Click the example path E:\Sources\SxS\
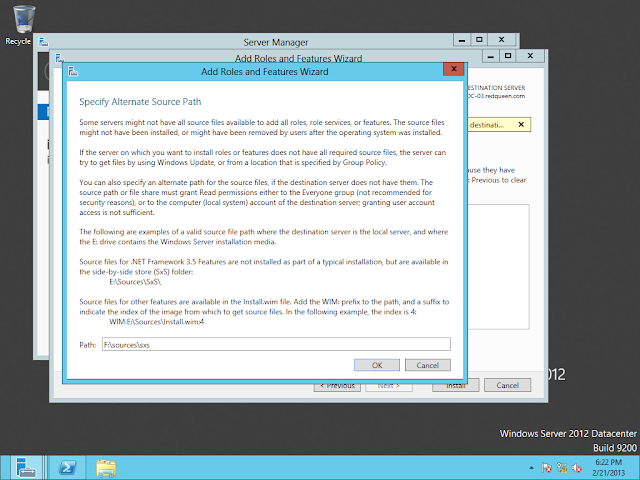This screenshot has width=640, height=480. click(135, 282)
